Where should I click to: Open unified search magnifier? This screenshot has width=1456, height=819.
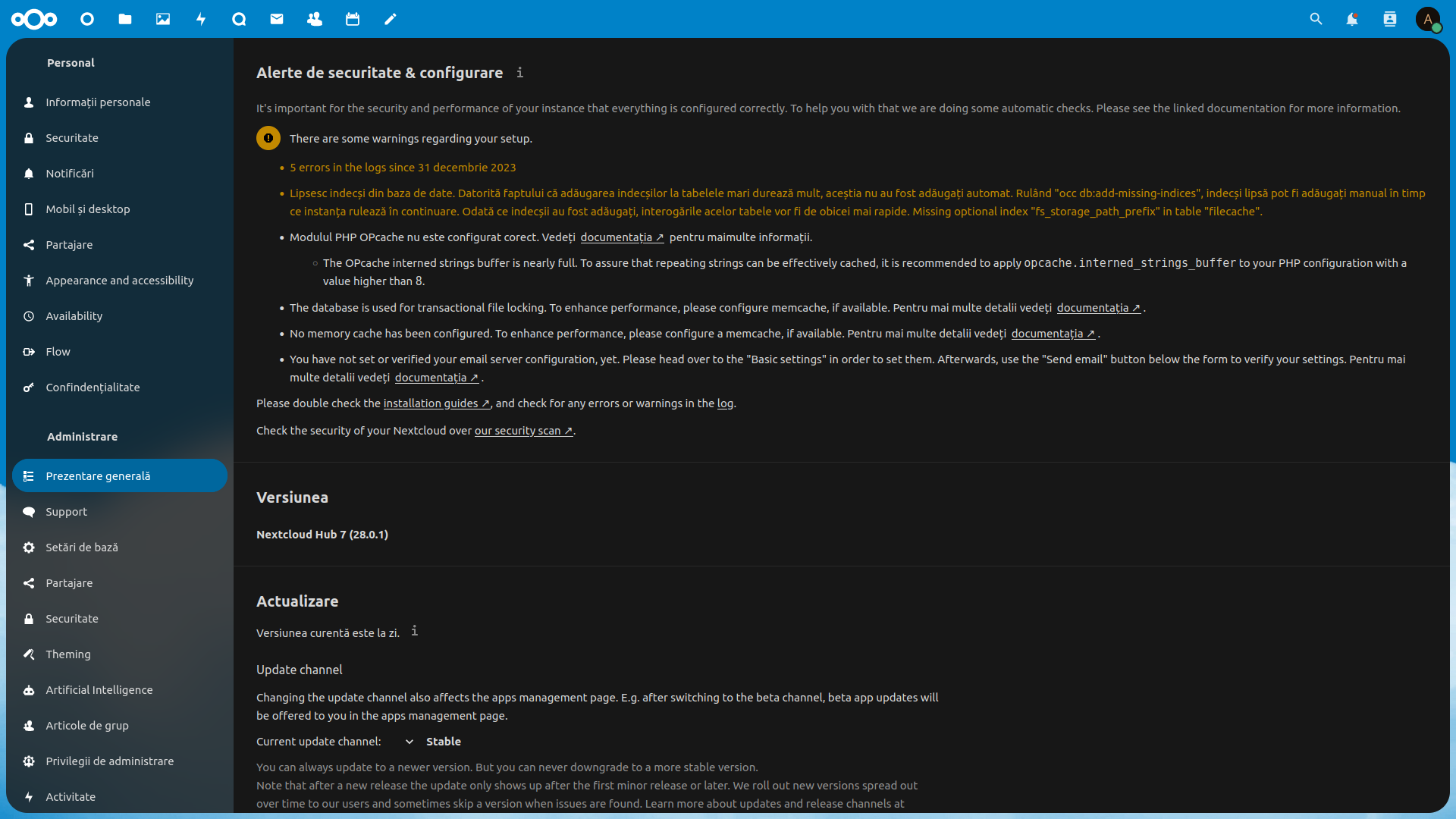pyautogui.click(x=1316, y=19)
